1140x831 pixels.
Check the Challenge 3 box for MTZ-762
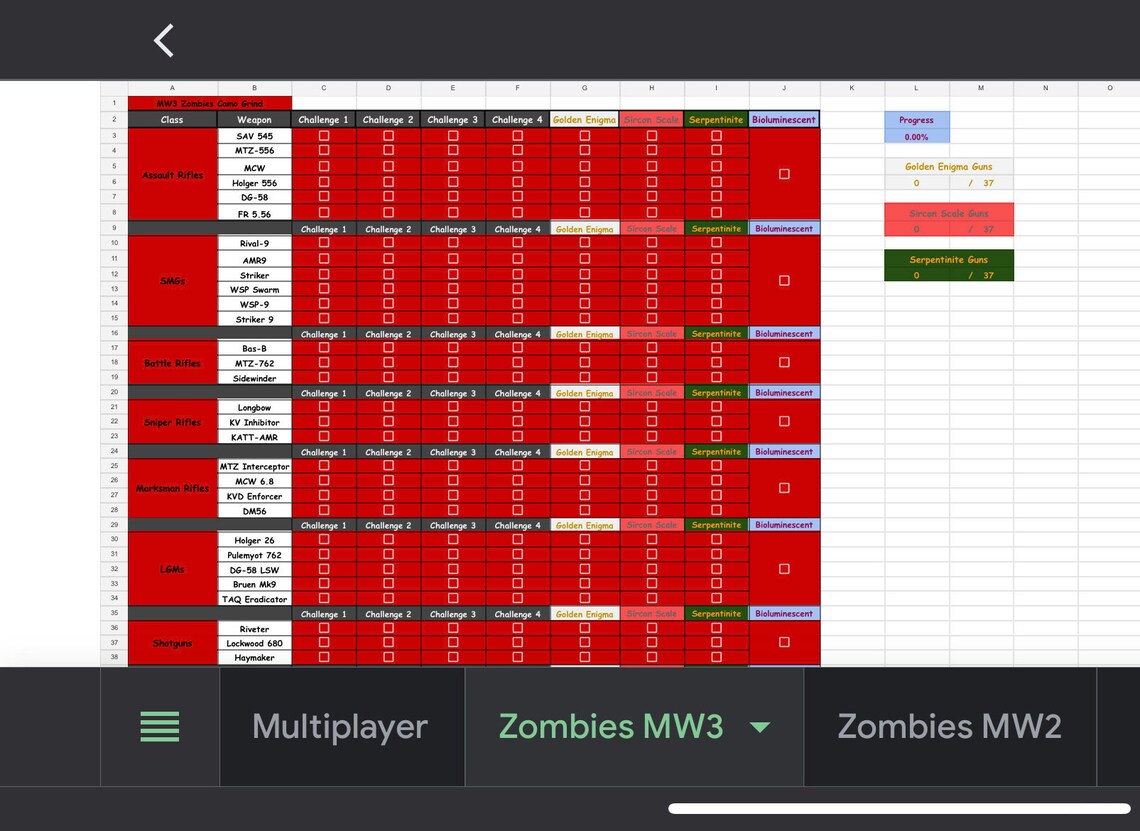[x=452, y=362]
